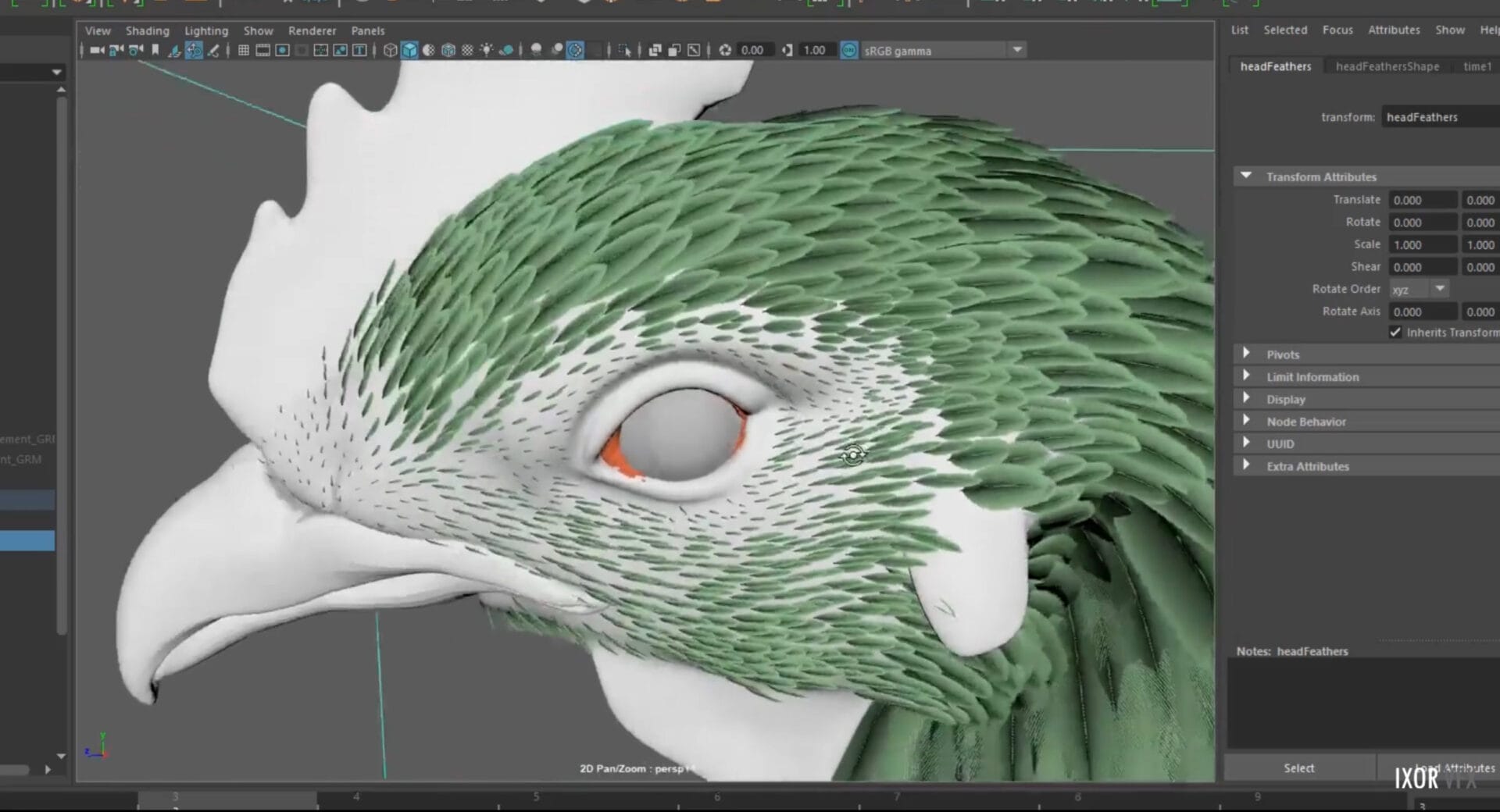Uncheck the Inherits Transform checkbox
The height and width of the screenshot is (812, 1500).
1395,333
